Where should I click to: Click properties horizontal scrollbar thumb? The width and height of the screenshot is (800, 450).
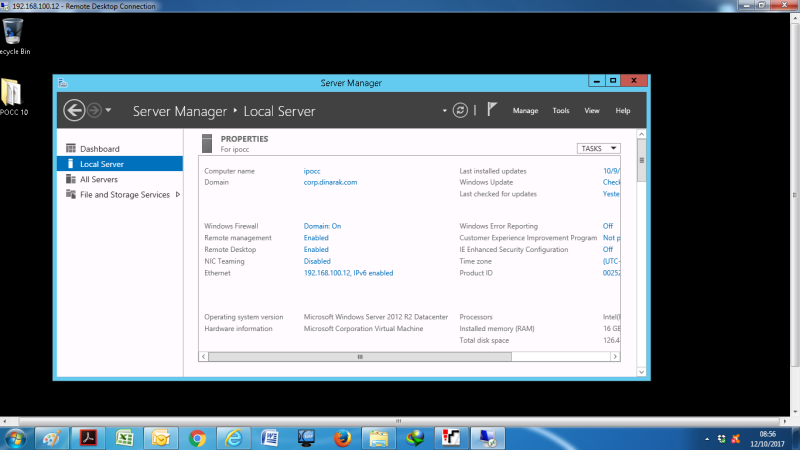coord(360,357)
